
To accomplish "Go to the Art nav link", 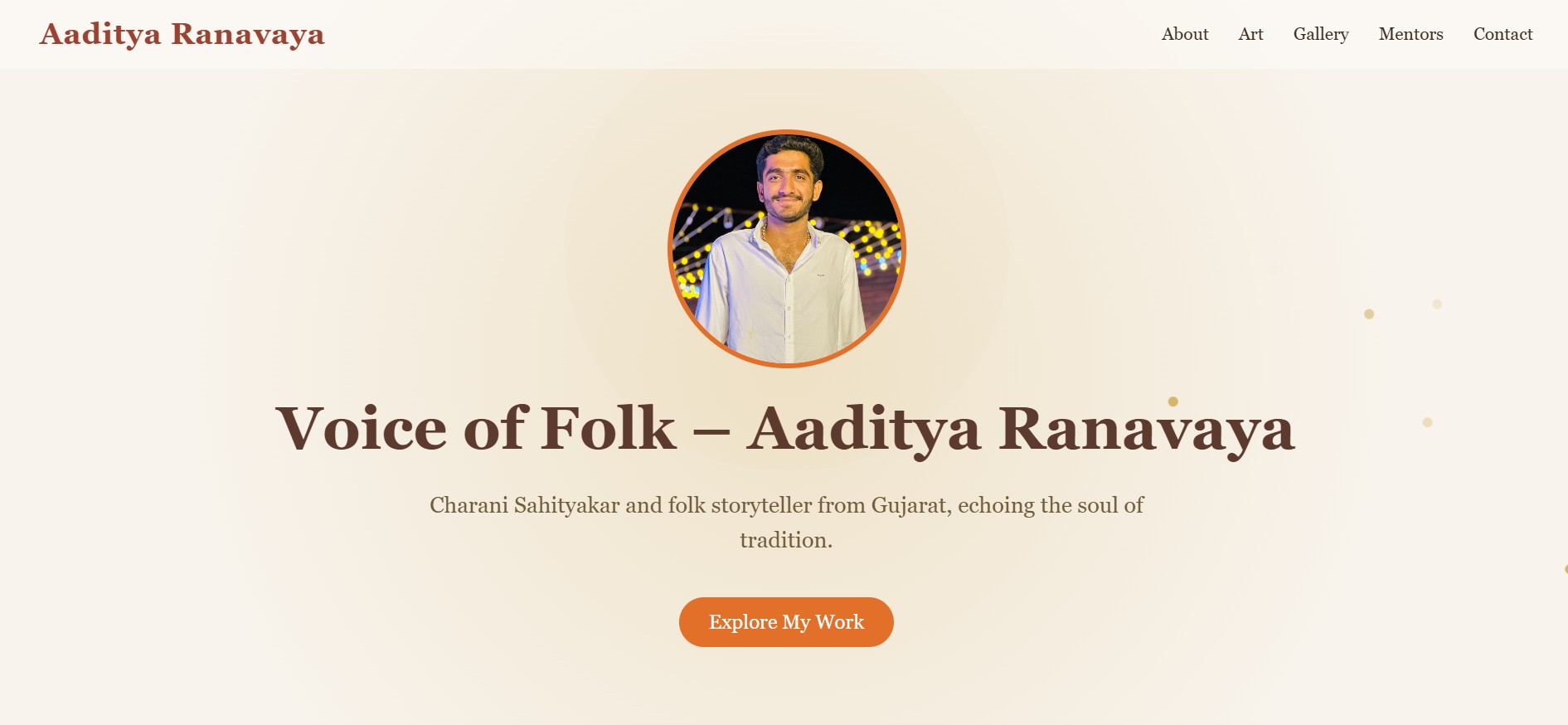I will pos(1250,34).
